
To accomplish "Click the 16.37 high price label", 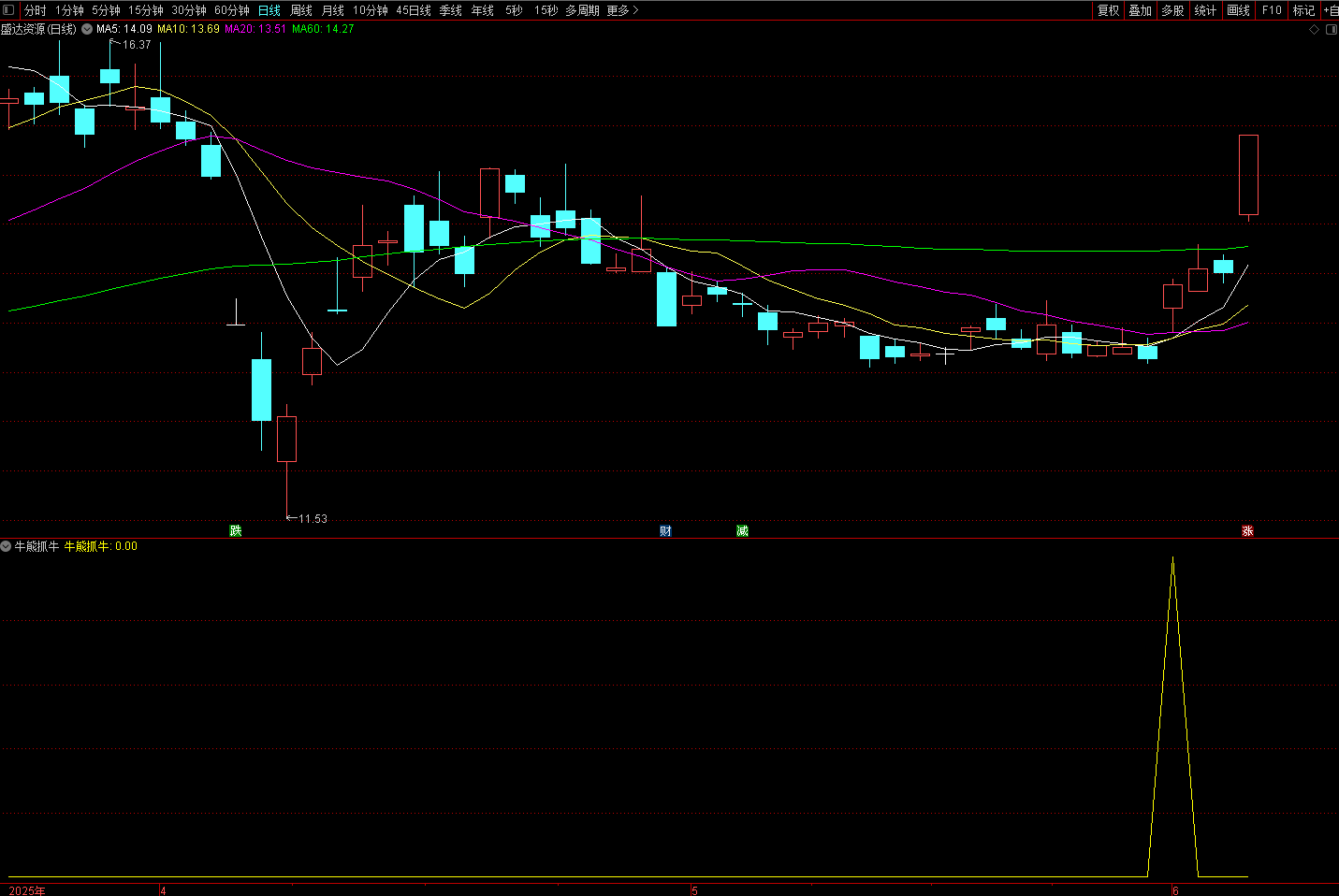I will (x=137, y=45).
